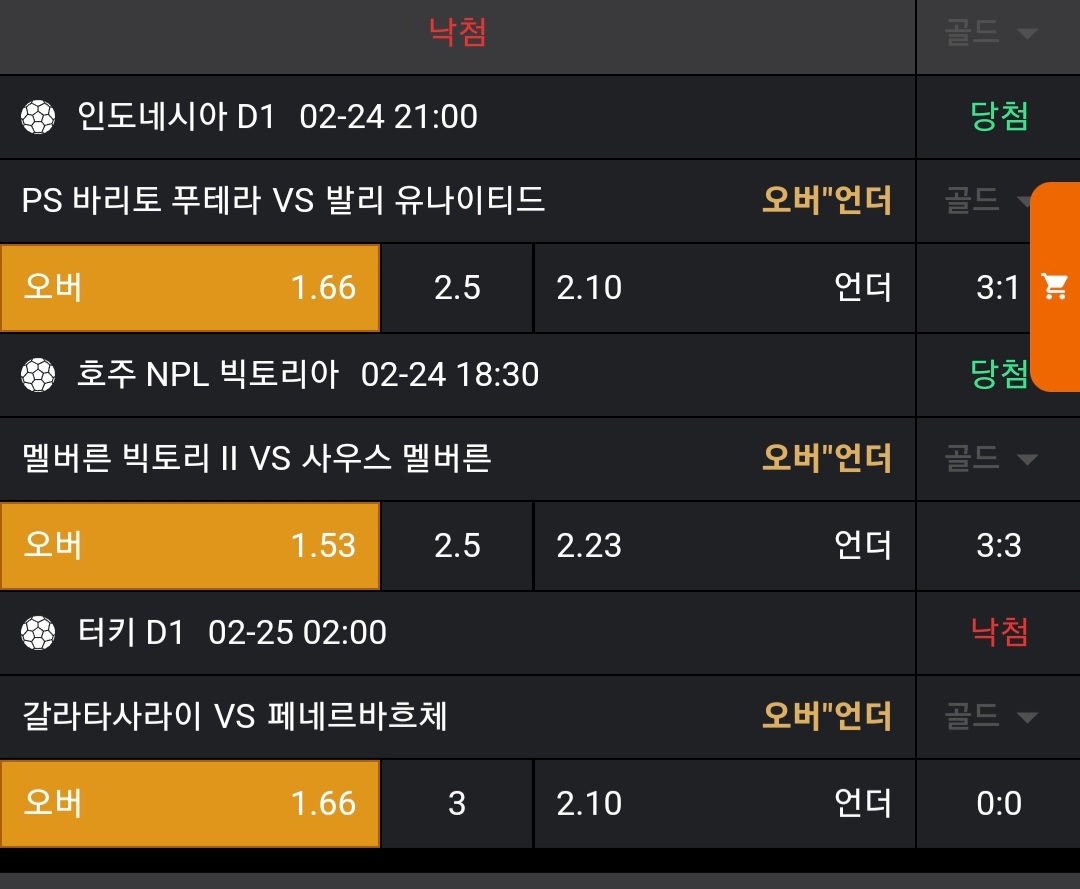Open the orange shopping cart tab

[x=1055, y=287]
